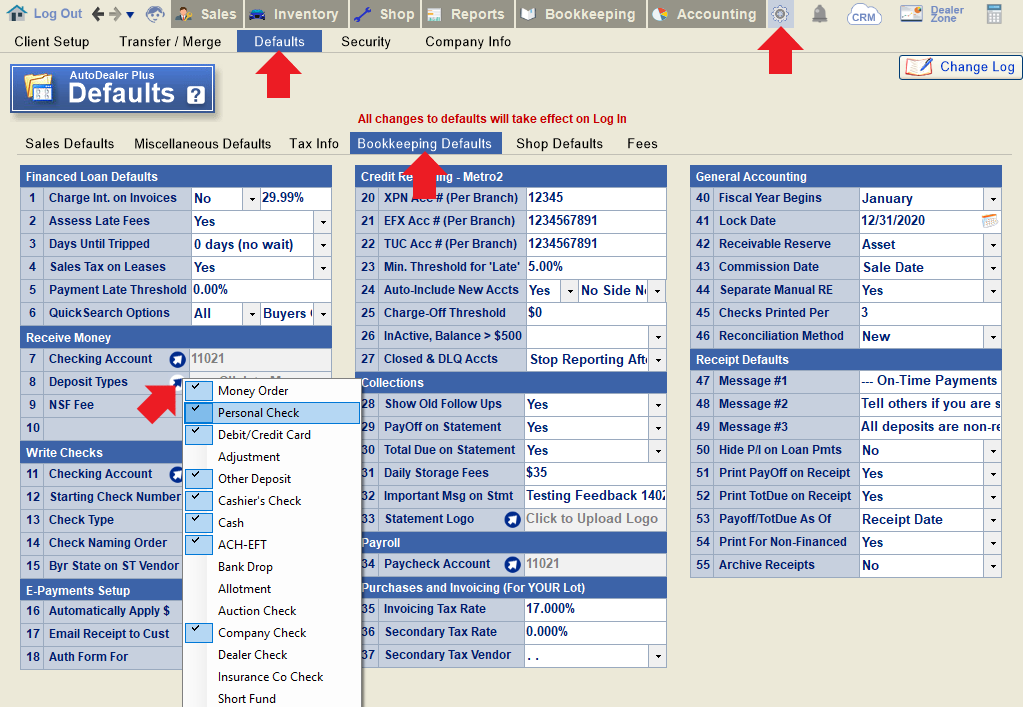The width and height of the screenshot is (1023, 707).
Task: Open Archive Receipts dropdown
Action: point(992,565)
